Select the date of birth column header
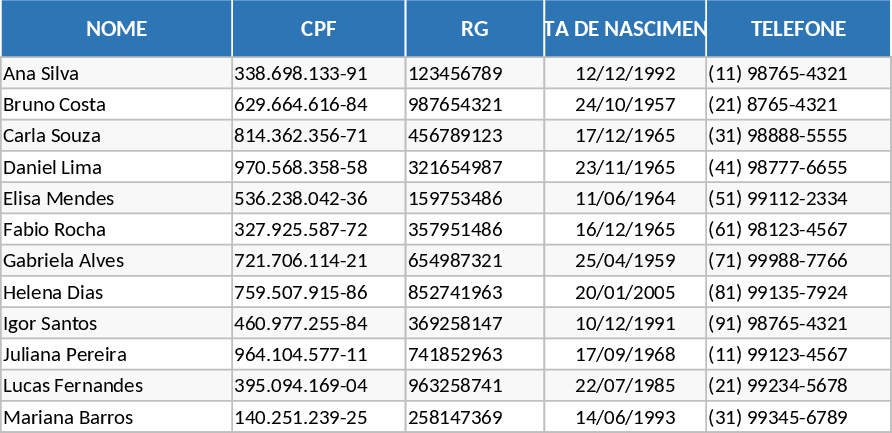The height and width of the screenshot is (433, 892). [625, 29]
